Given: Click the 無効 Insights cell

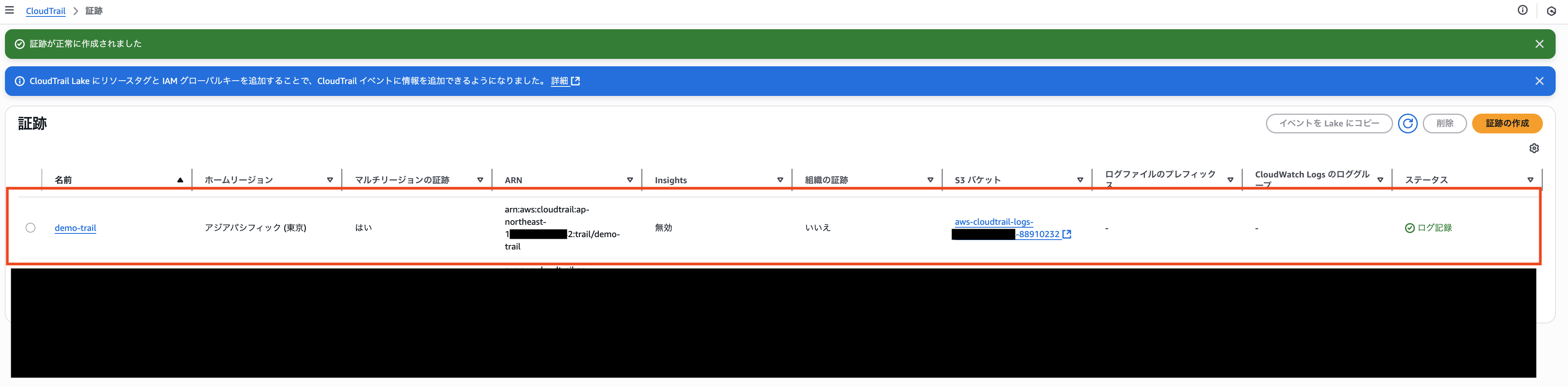Looking at the screenshot, I should pyautogui.click(x=663, y=228).
